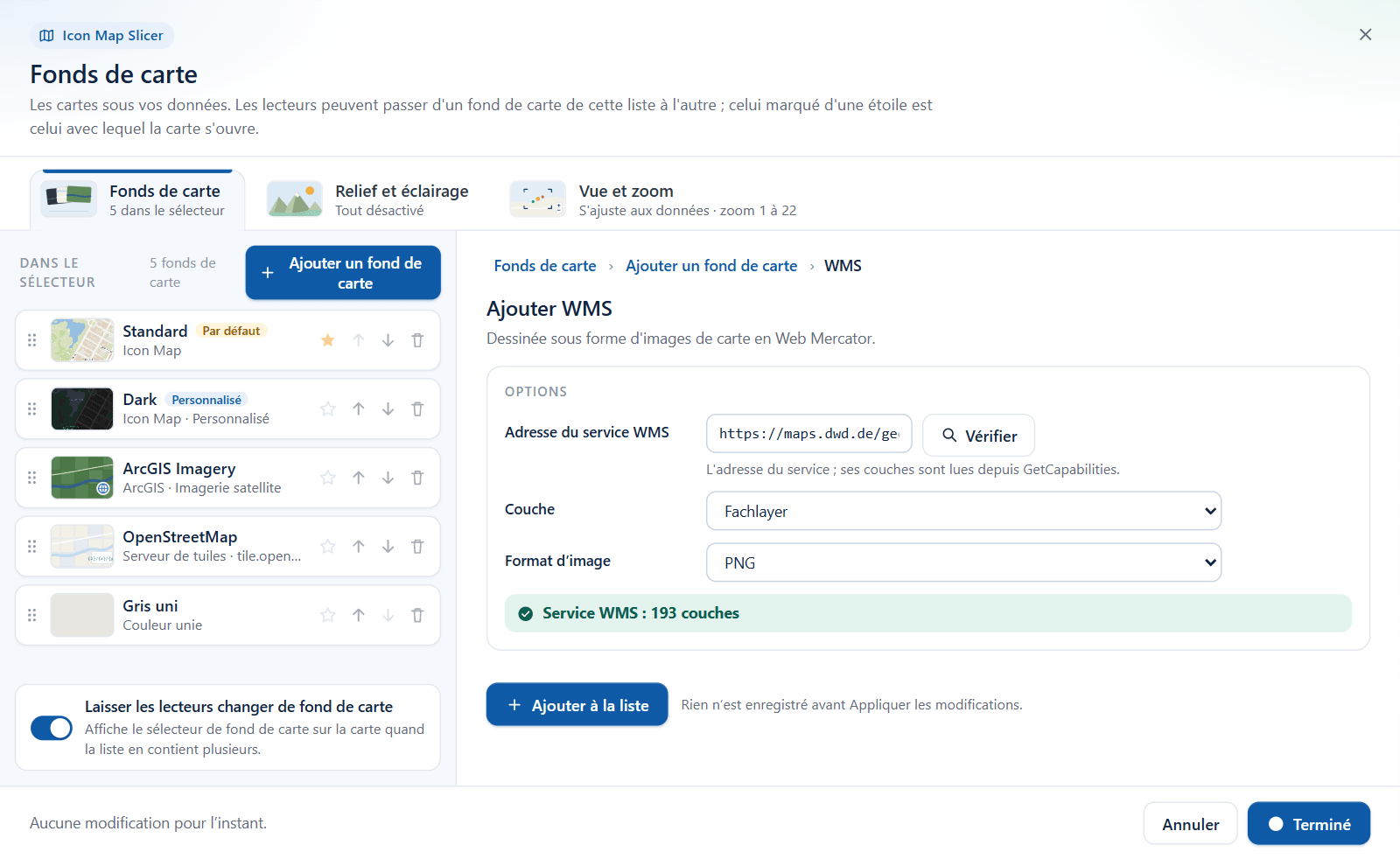Delete the Dark basemap
This screenshot has height=859, width=1400.
(417, 409)
